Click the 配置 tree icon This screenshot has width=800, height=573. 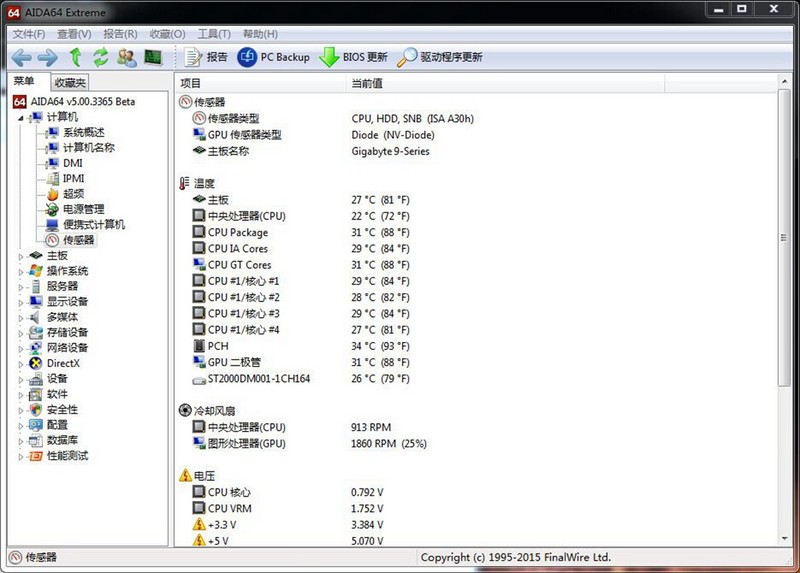coord(36,425)
